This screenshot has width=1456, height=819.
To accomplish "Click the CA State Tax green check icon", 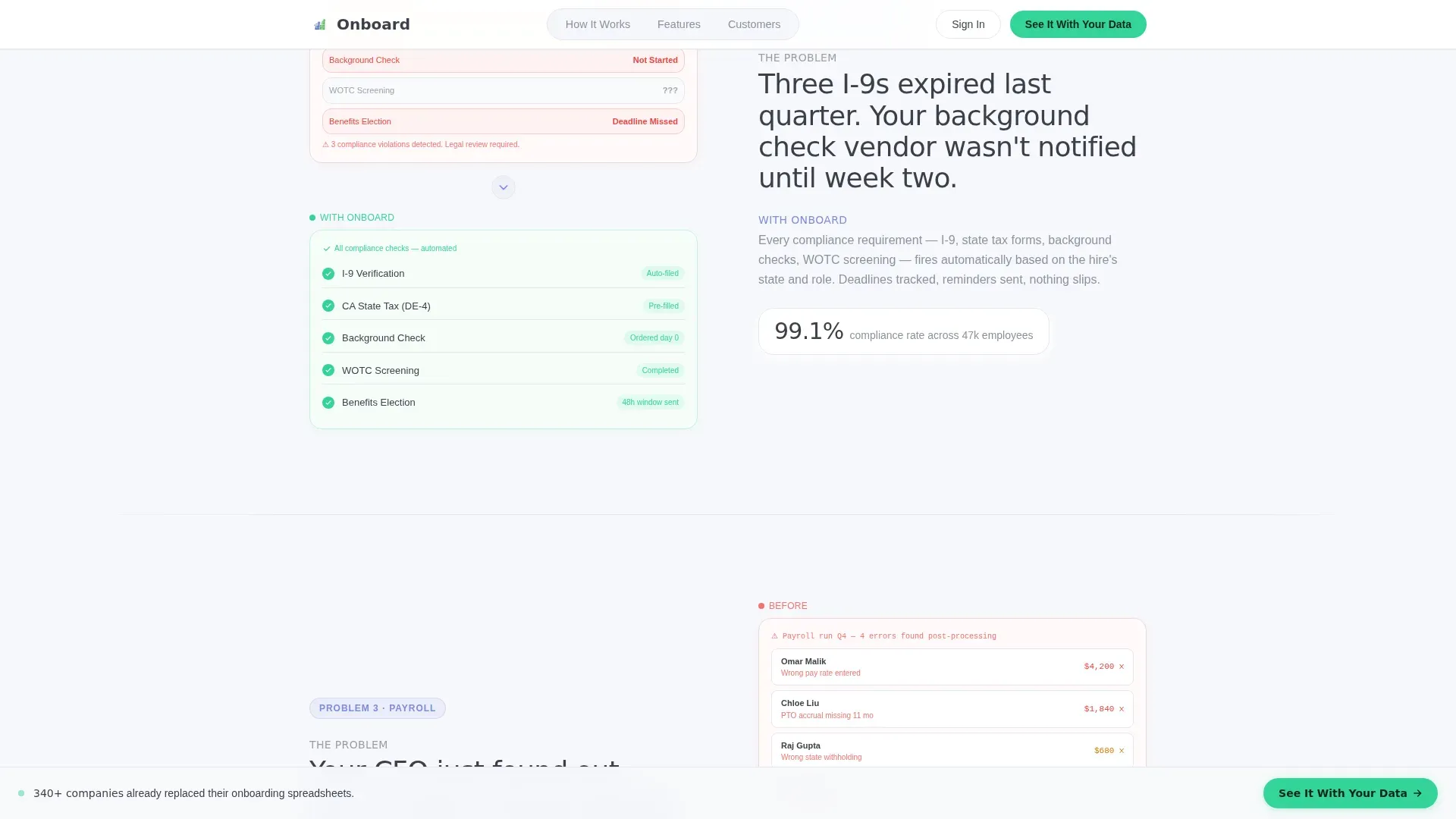I will point(328,306).
